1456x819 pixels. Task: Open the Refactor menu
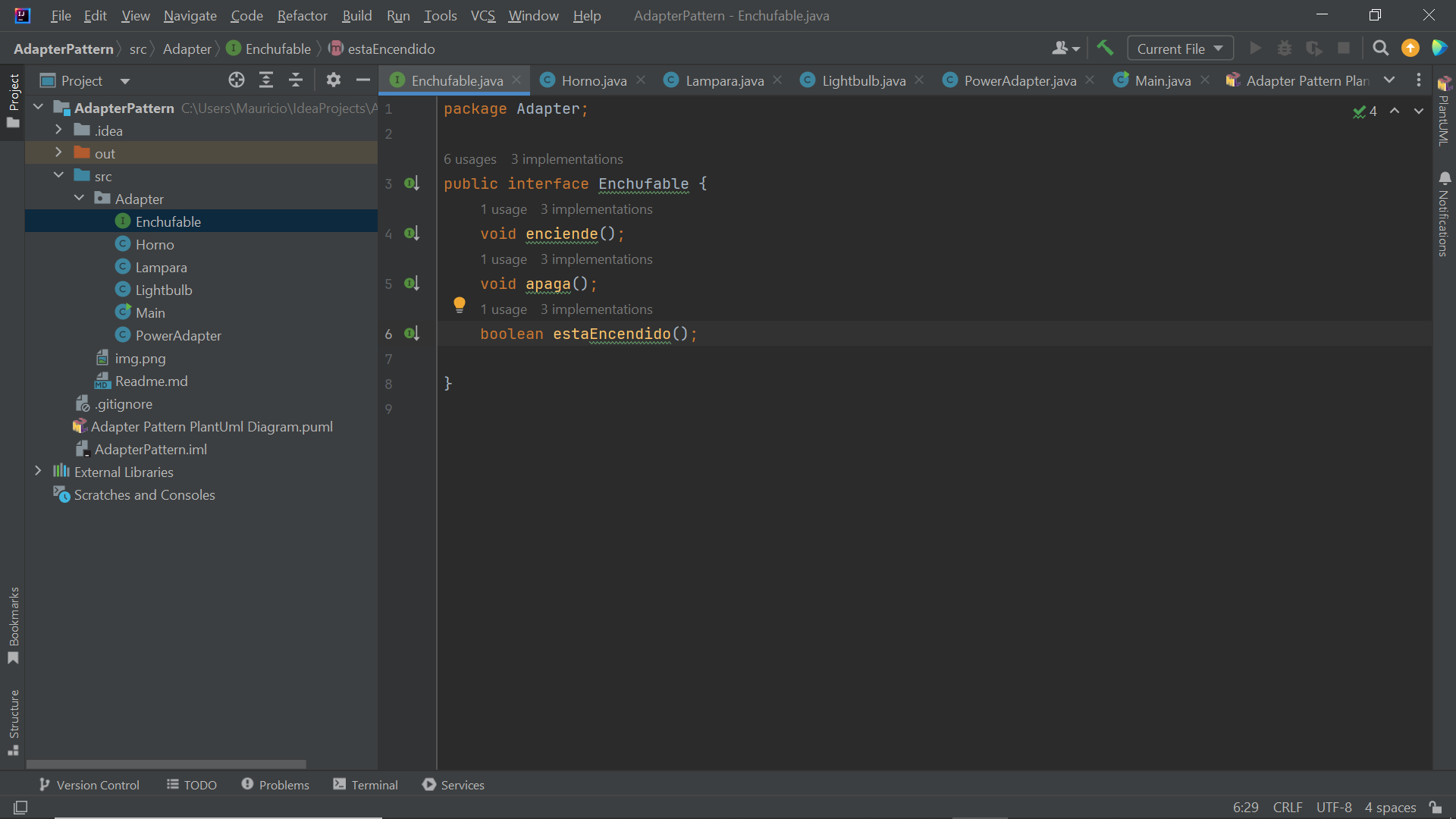click(x=302, y=15)
